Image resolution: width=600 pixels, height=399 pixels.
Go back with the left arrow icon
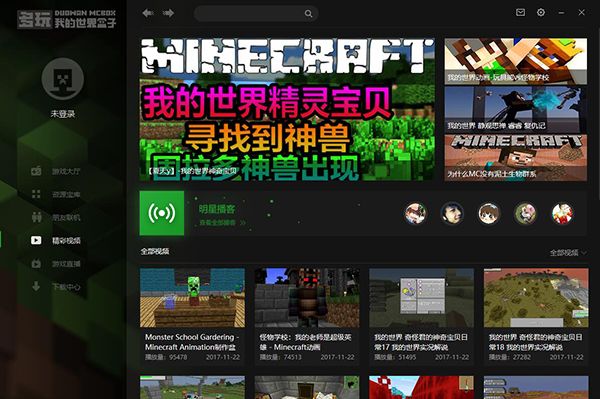click(x=148, y=13)
